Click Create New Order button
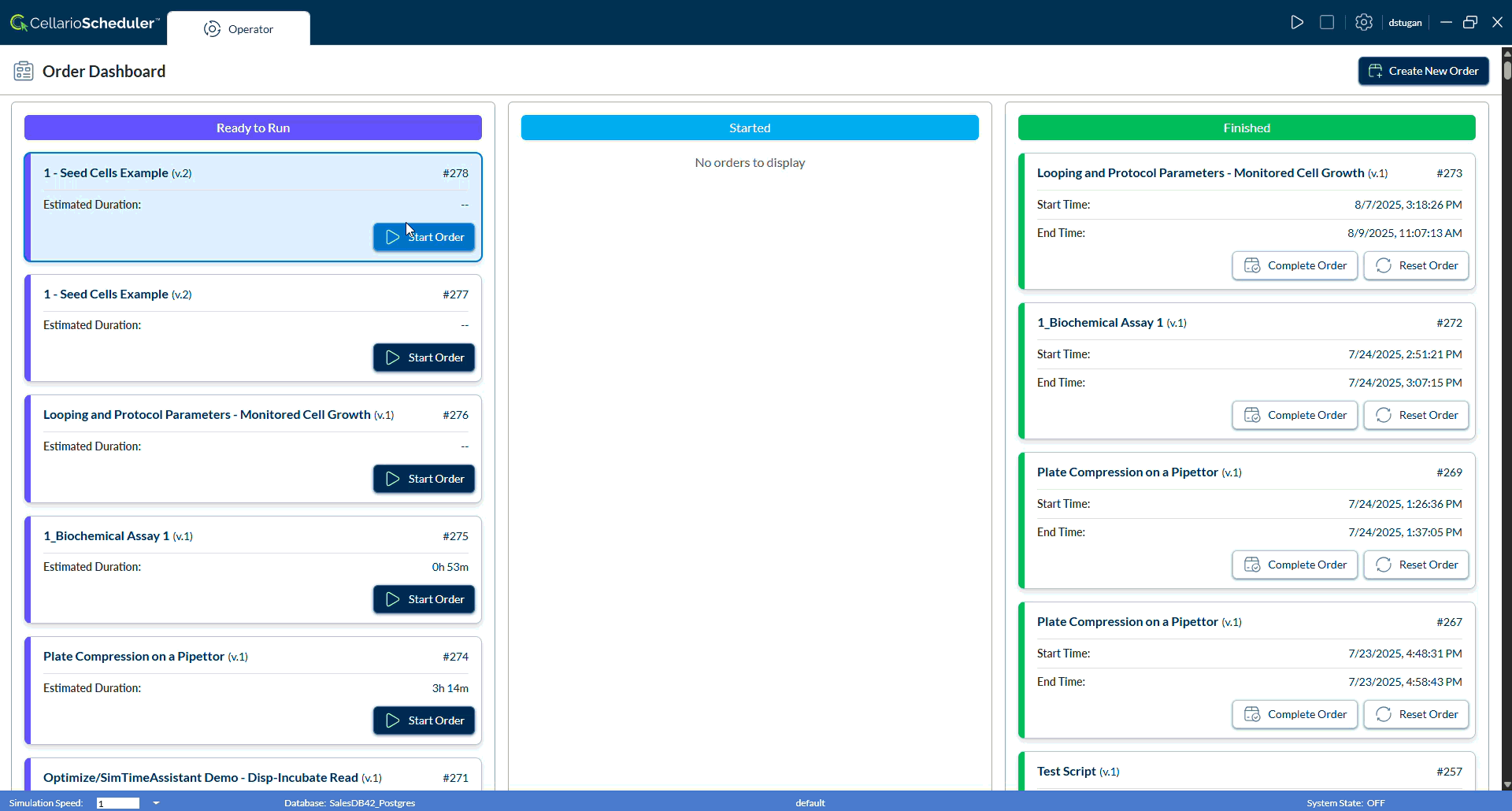The image size is (1512, 811). (1423, 71)
